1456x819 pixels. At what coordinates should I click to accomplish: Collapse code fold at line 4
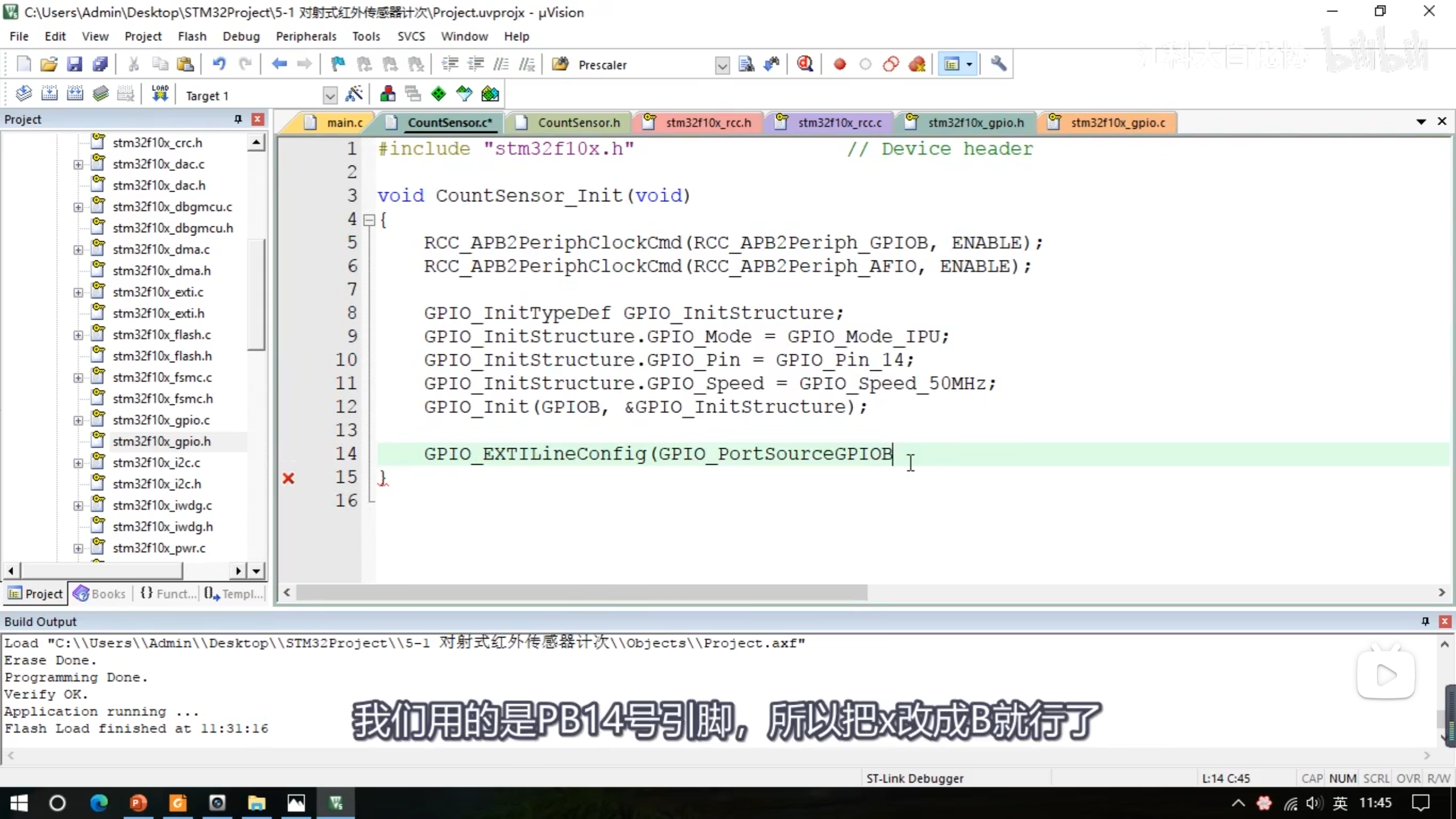click(369, 220)
